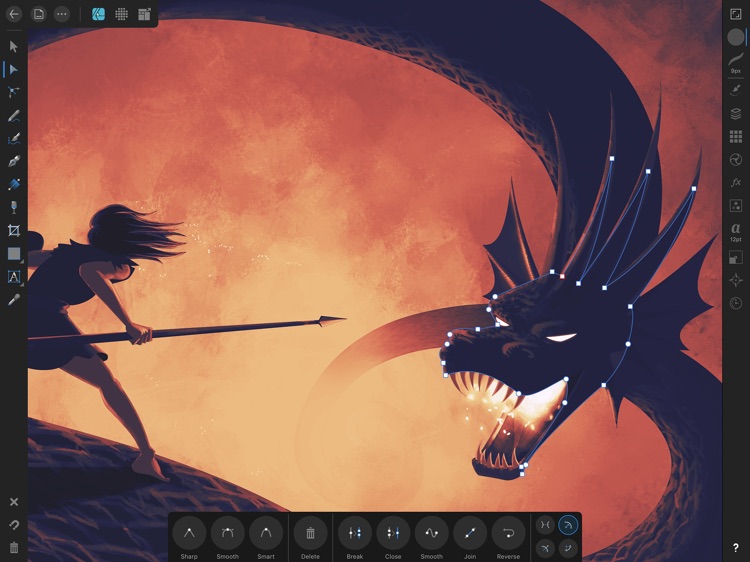The height and width of the screenshot is (562, 750).
Task: Select the Pencil tool
Action: (x=14, y=115)
